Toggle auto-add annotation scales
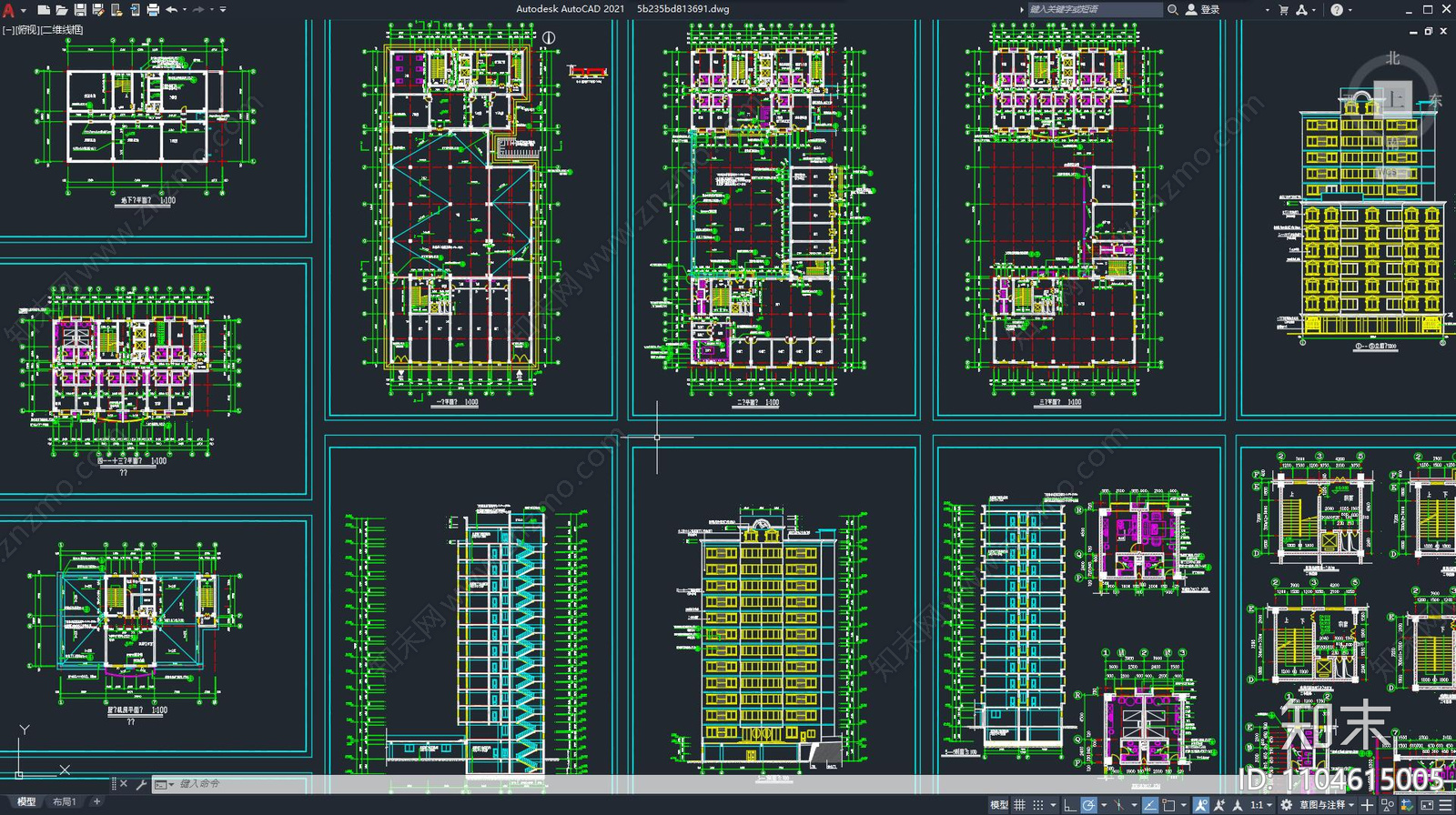This screenshot has height=815, width=1456. [x=1219, y=805]
